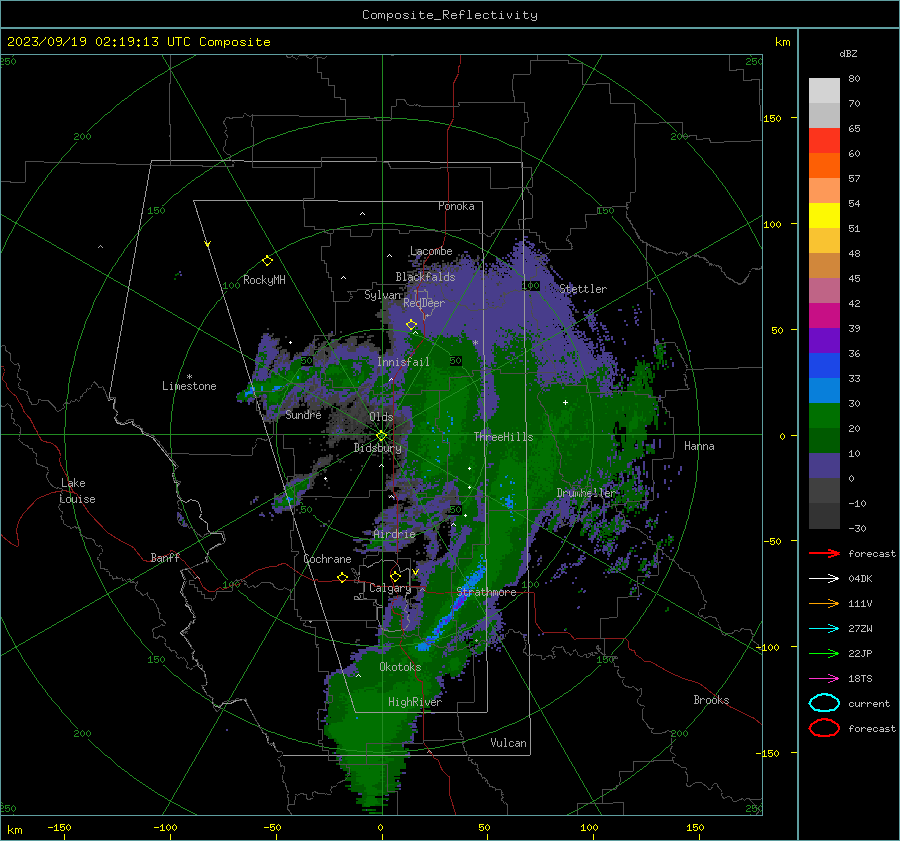Click the green 22JP arrow legend icon

824,653
